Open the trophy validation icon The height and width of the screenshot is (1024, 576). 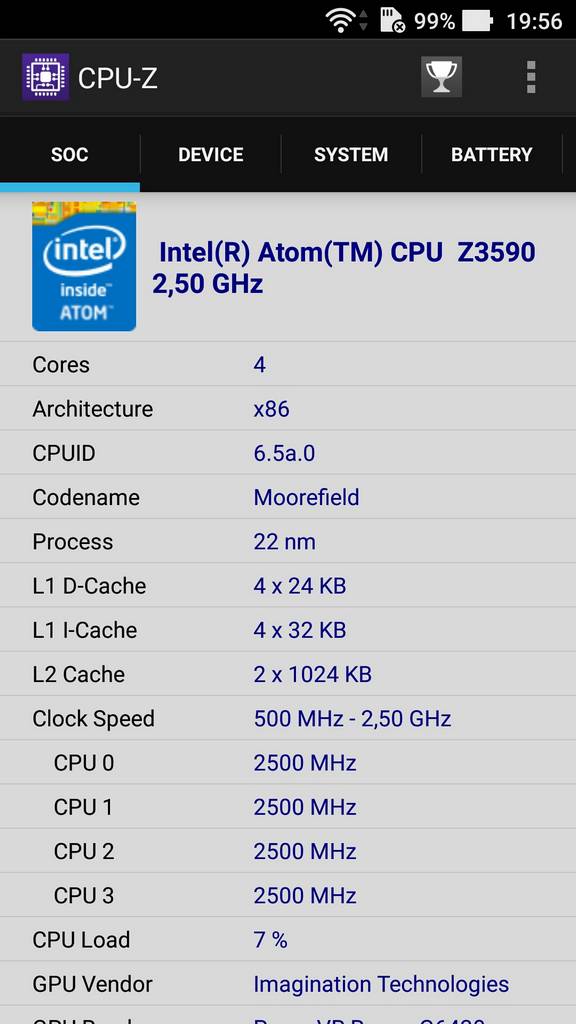[441, 77]
